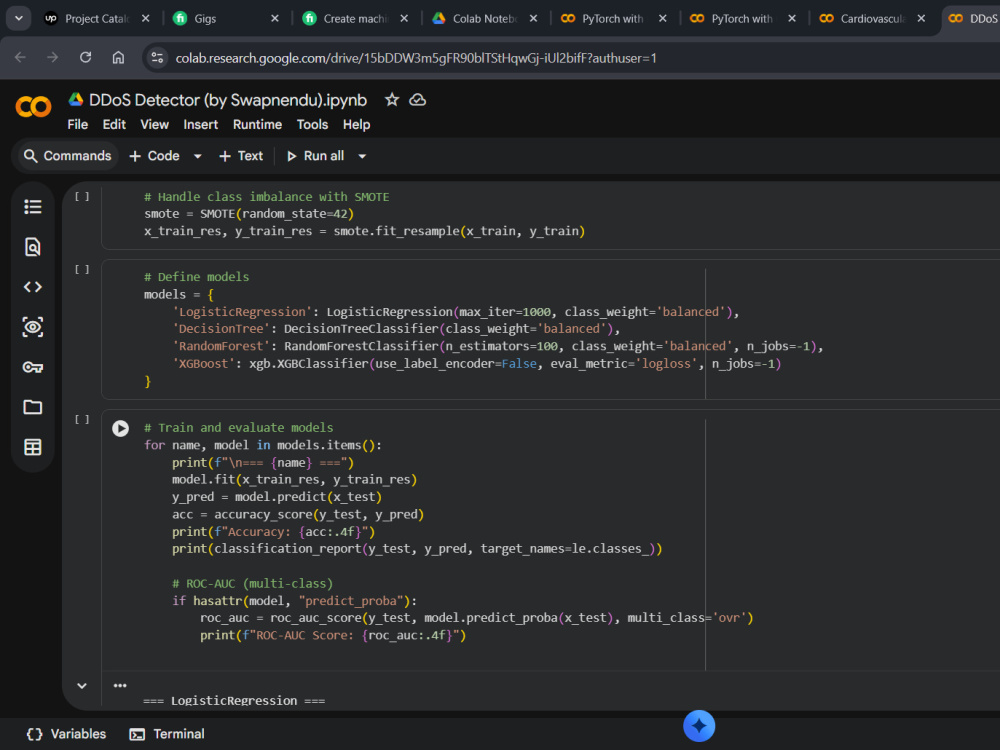The width and height of the screenshot is (1000, 750).
Task: Close the Cardiovascular tab
Action: coord(921,18)
